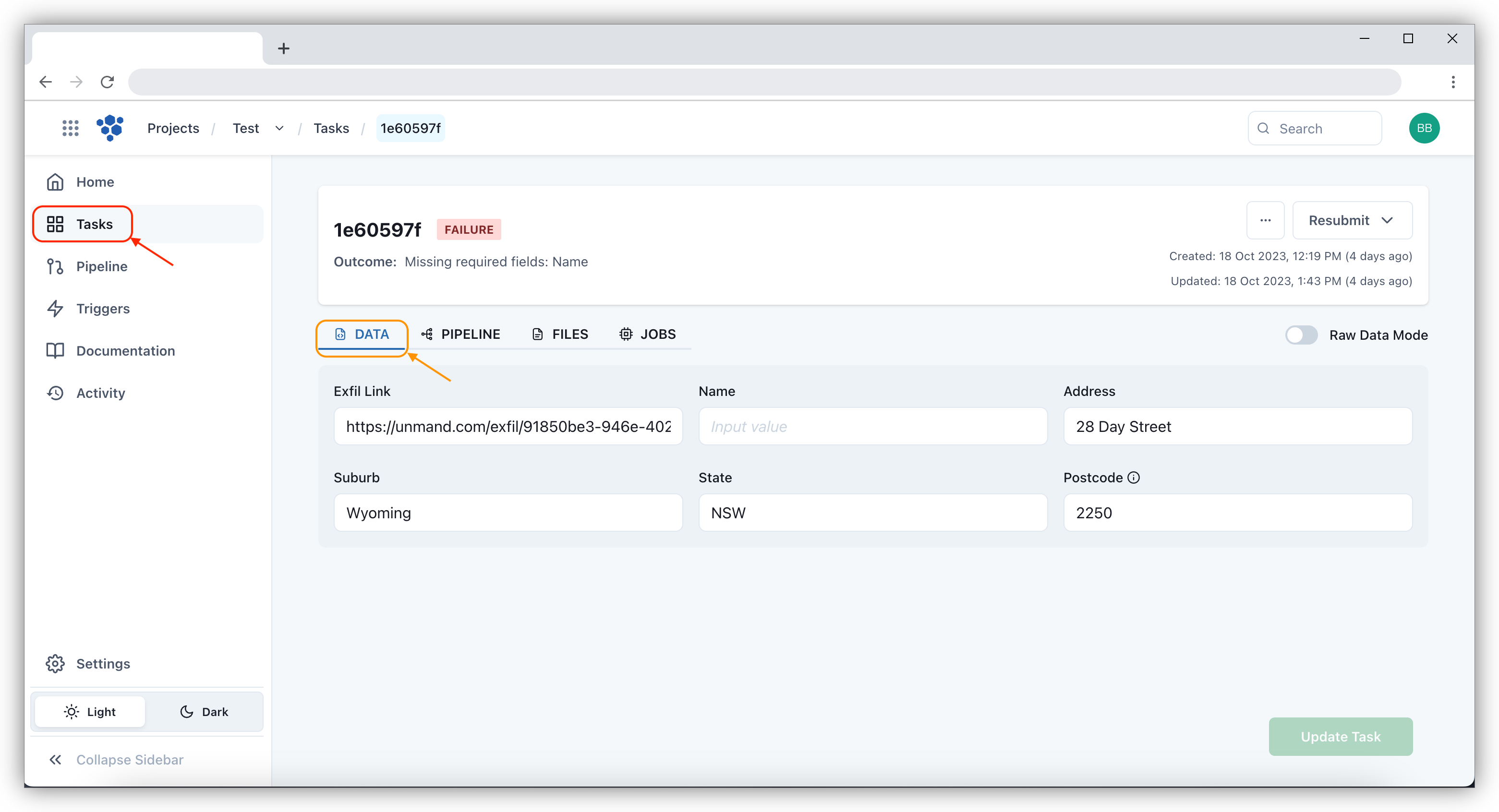Click the grid apps icon top left
Image resolution: width=1499 pixels, height=812 pixels.
click(x=70, y=128)
